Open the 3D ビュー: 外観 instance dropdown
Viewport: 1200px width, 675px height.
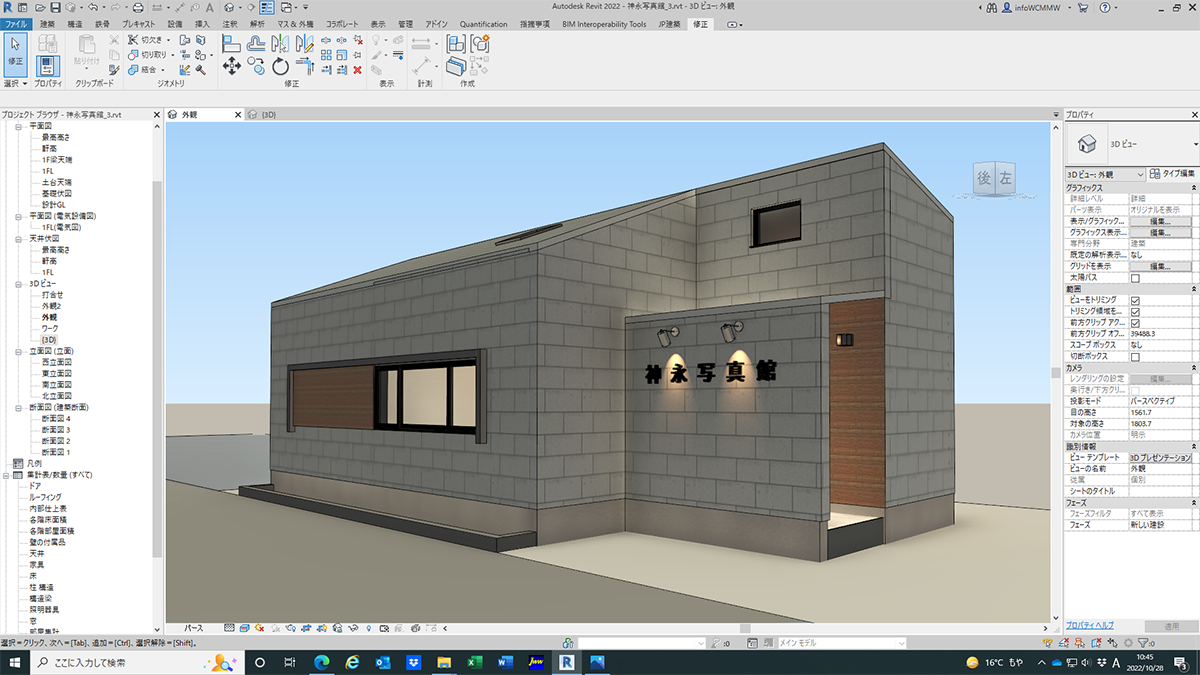point(1104,174)
